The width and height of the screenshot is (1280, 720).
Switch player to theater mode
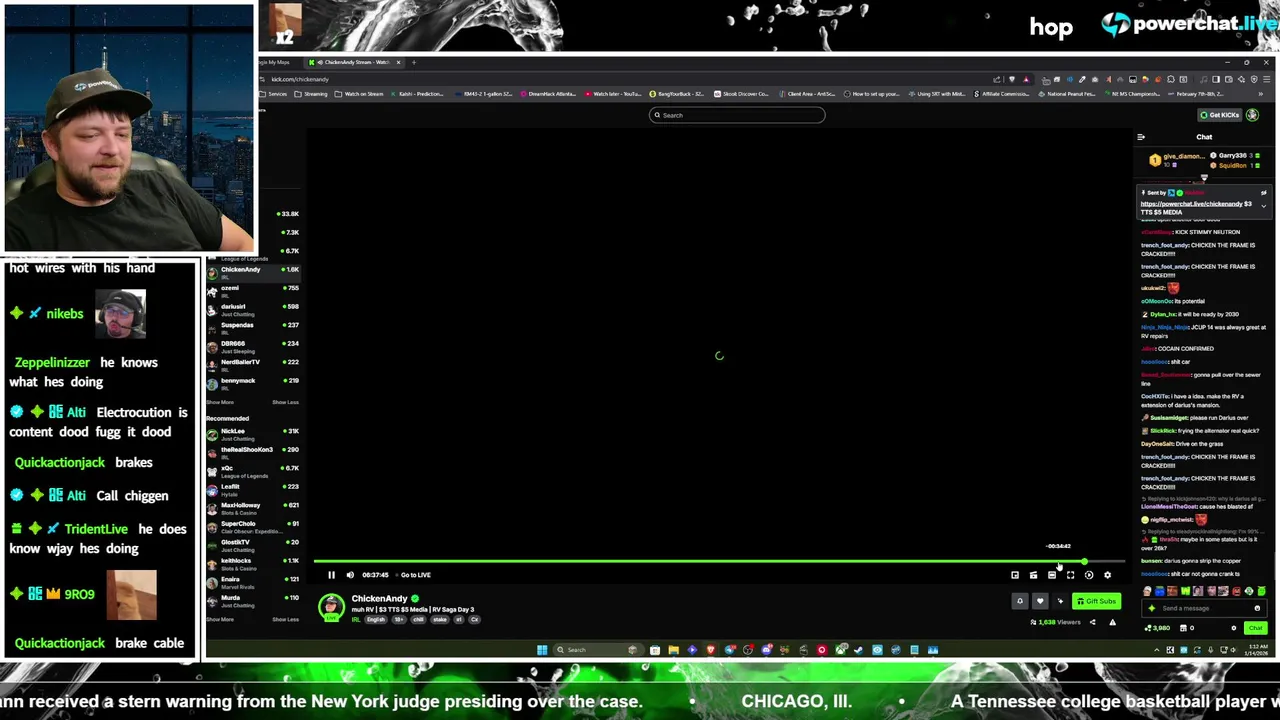1052,575
